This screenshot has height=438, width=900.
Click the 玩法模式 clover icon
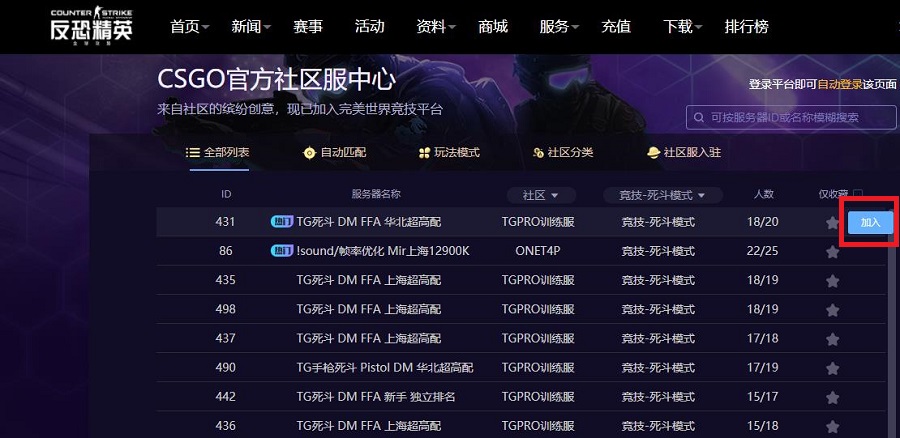coord(424,153)
